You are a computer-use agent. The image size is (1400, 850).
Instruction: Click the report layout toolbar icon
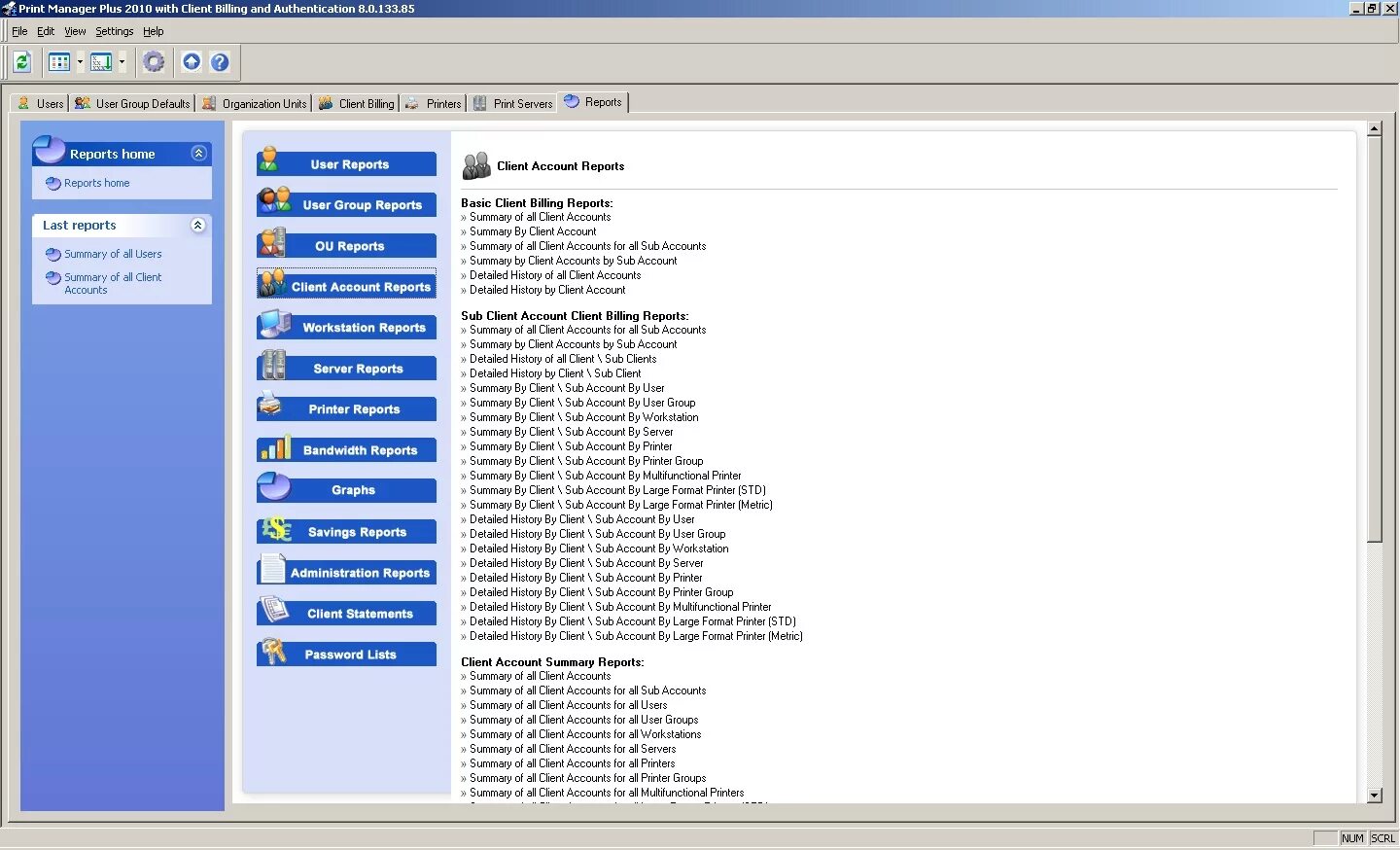(x=101, y=62)
